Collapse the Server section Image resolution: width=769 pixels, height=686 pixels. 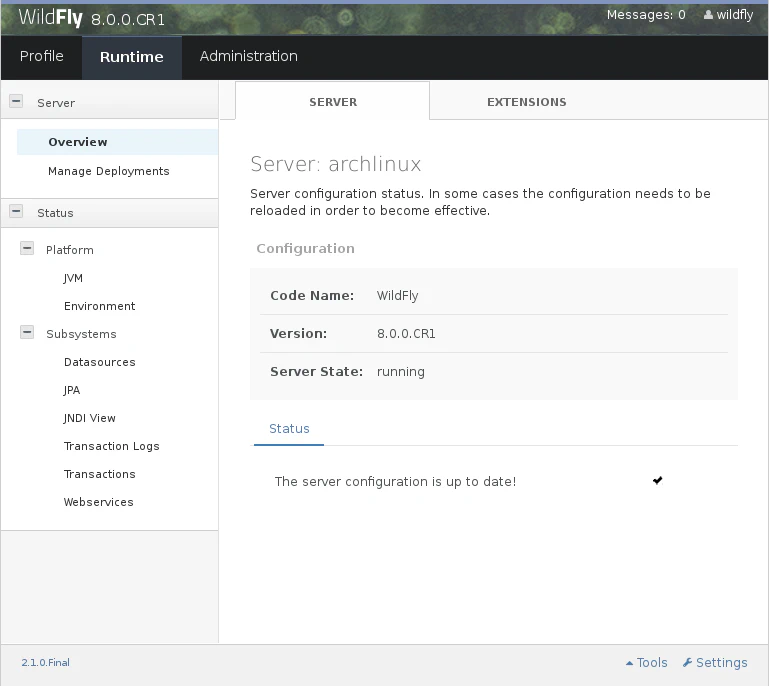click(16, 101)
